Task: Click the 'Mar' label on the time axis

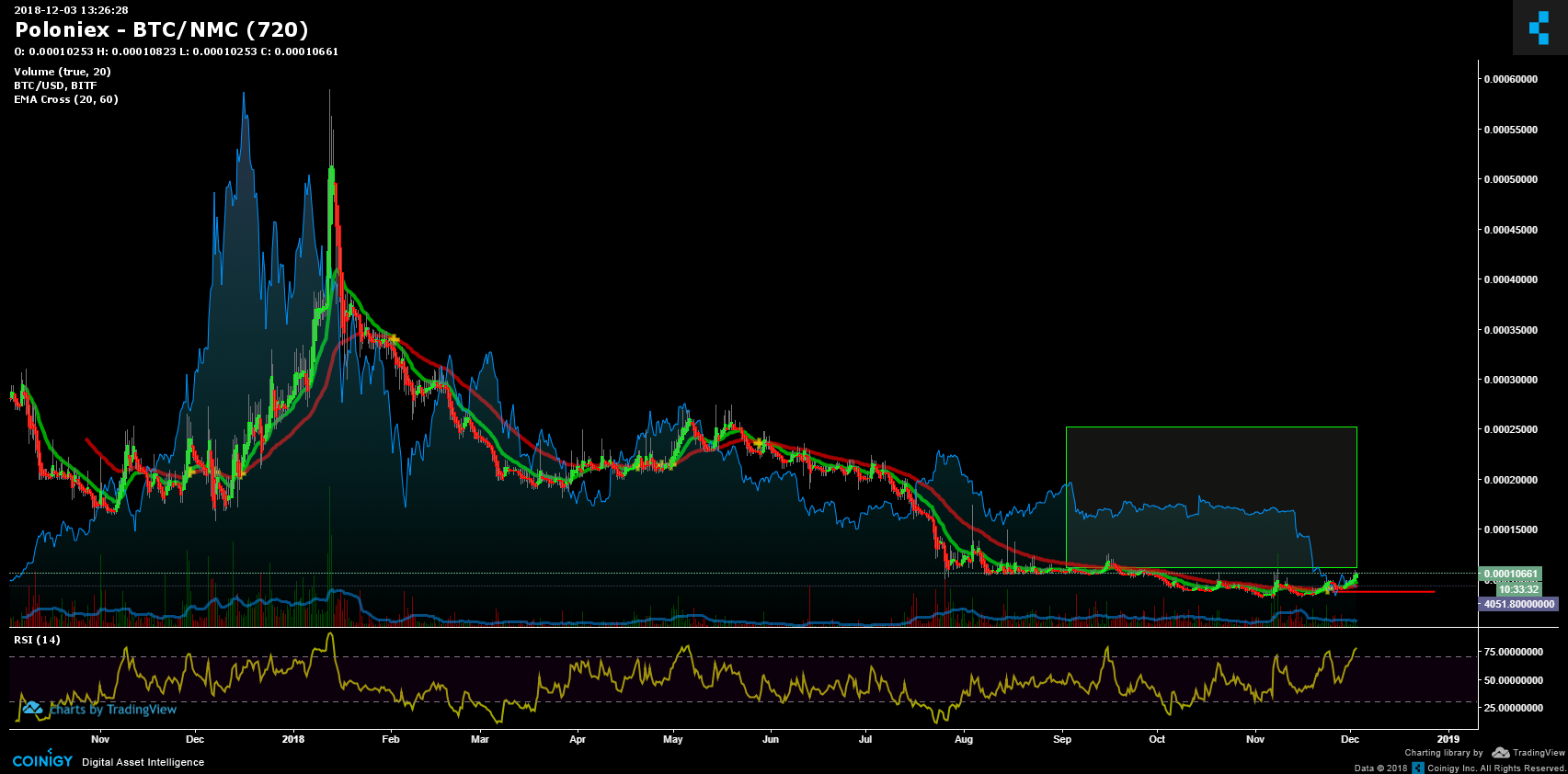Action: pos(480,739)
